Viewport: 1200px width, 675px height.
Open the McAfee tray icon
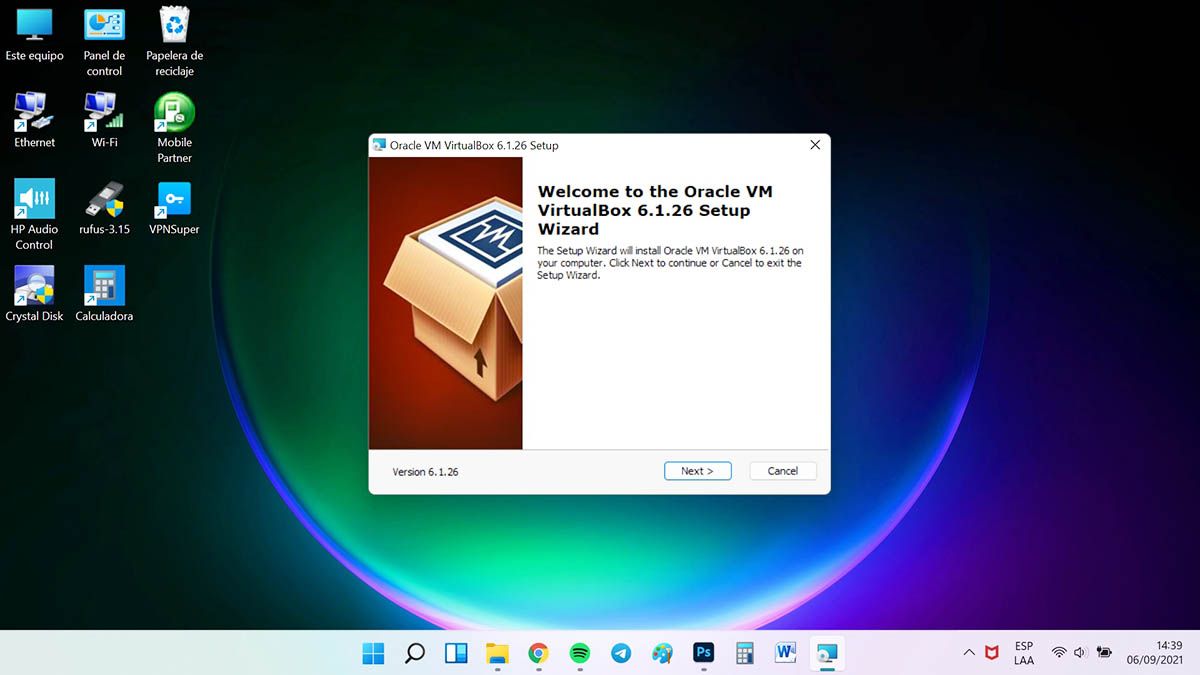(991, 653)
